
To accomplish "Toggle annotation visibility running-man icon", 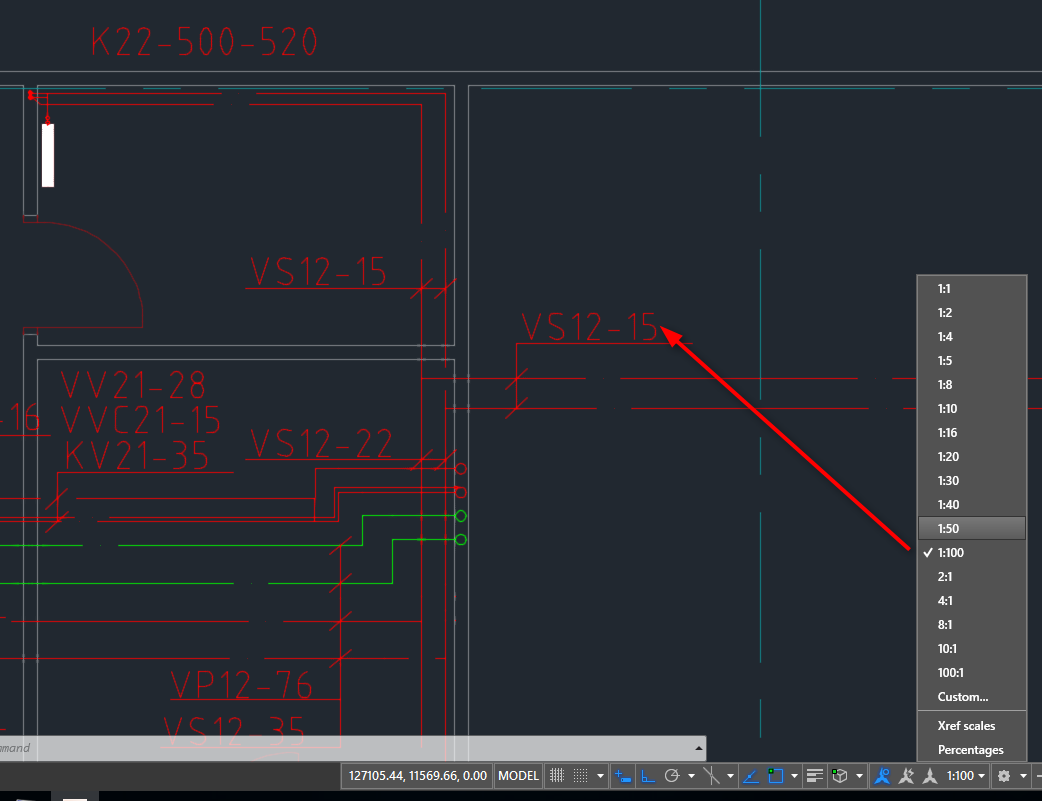I will (x=882, y=775).
